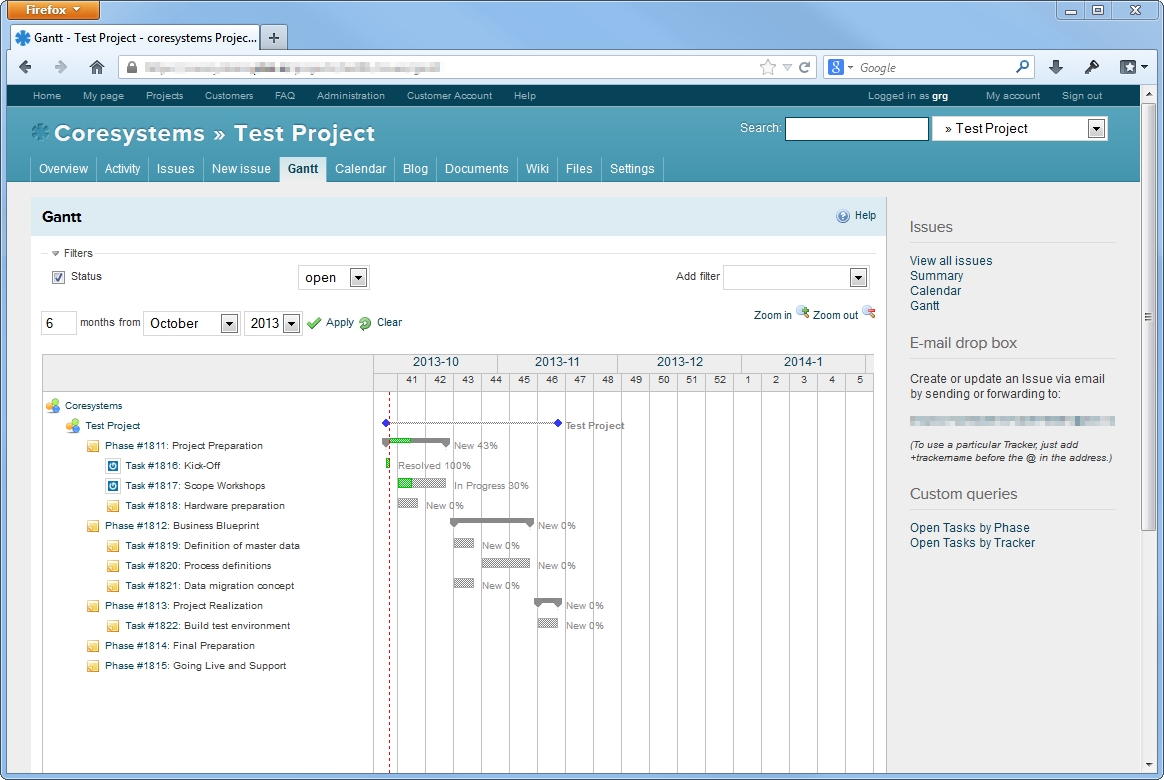Click the Kick-Off 100% progress bar
Viewport: 1164px width, 780px height.
tap(388, 463)
